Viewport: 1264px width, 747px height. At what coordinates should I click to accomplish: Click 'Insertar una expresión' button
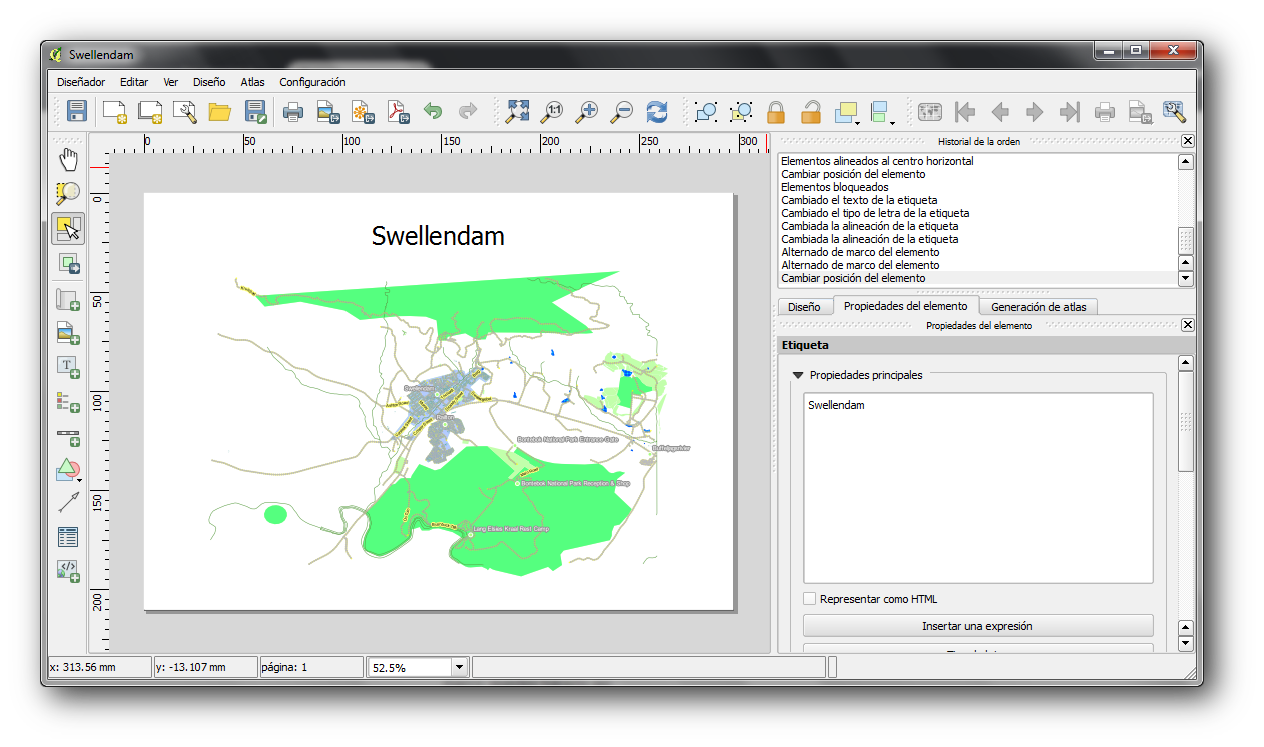pos(978,626)
